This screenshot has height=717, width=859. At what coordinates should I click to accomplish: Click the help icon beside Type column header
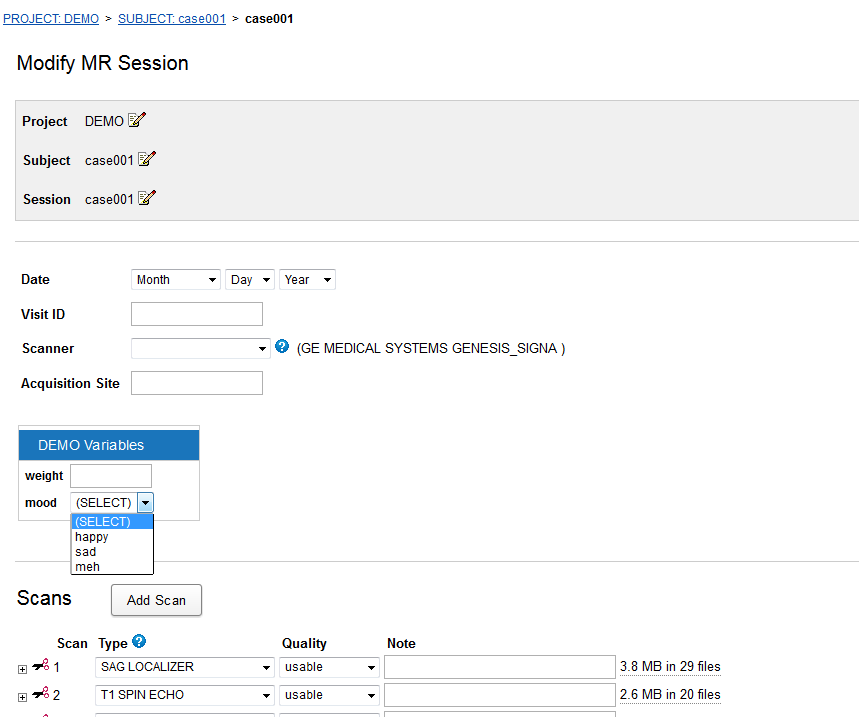tap(139, 642)
